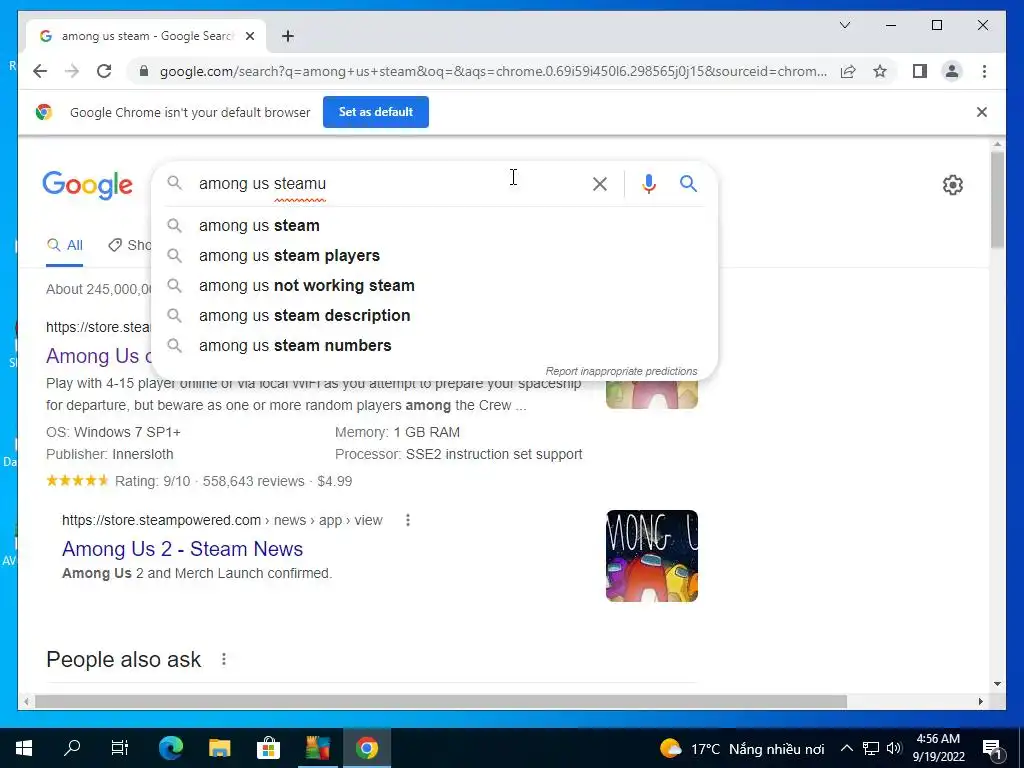Open Microsoft Store from taskbar
This screenshot has width=1024, height=768.
pyautogui.click(x=268, y=748)
